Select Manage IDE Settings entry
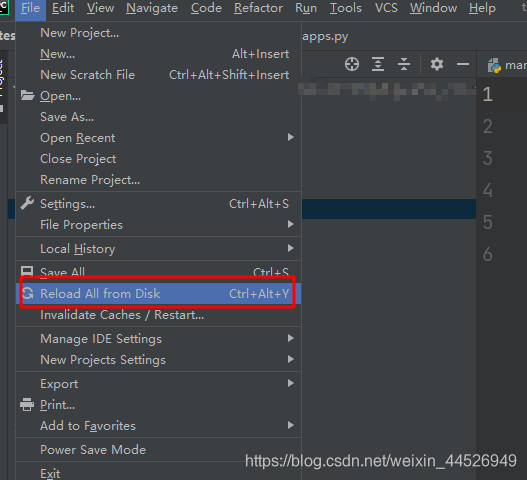This screenshot has width=527, height=480. (x=158, y=339)
